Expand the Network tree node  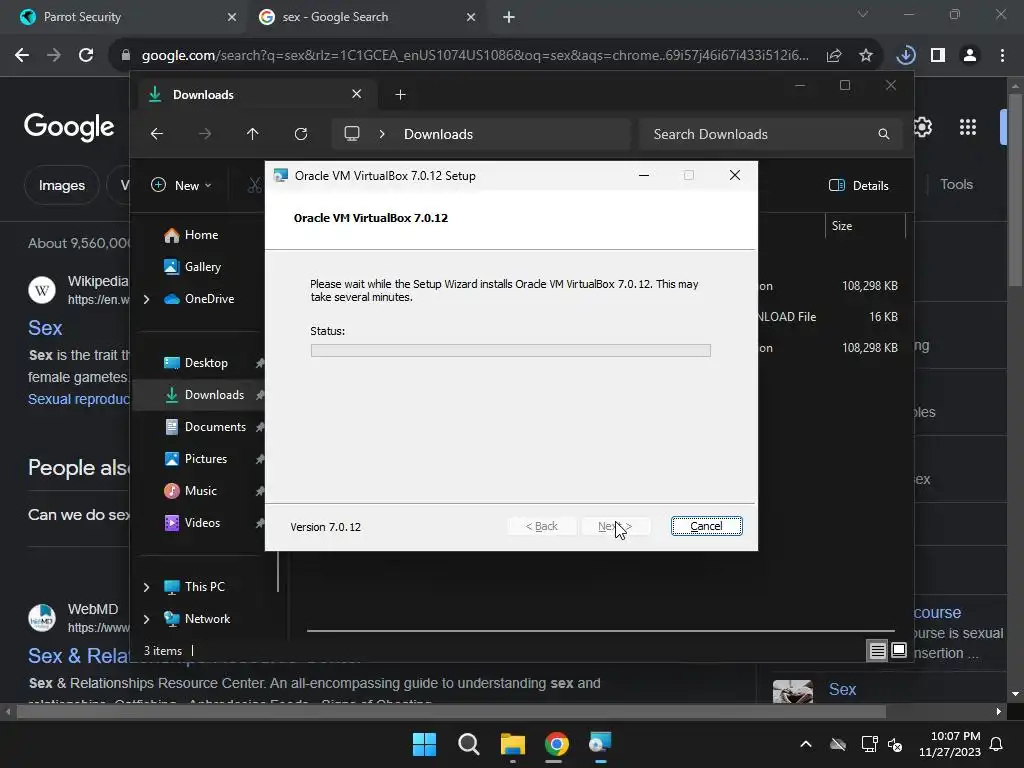(146, 619)
